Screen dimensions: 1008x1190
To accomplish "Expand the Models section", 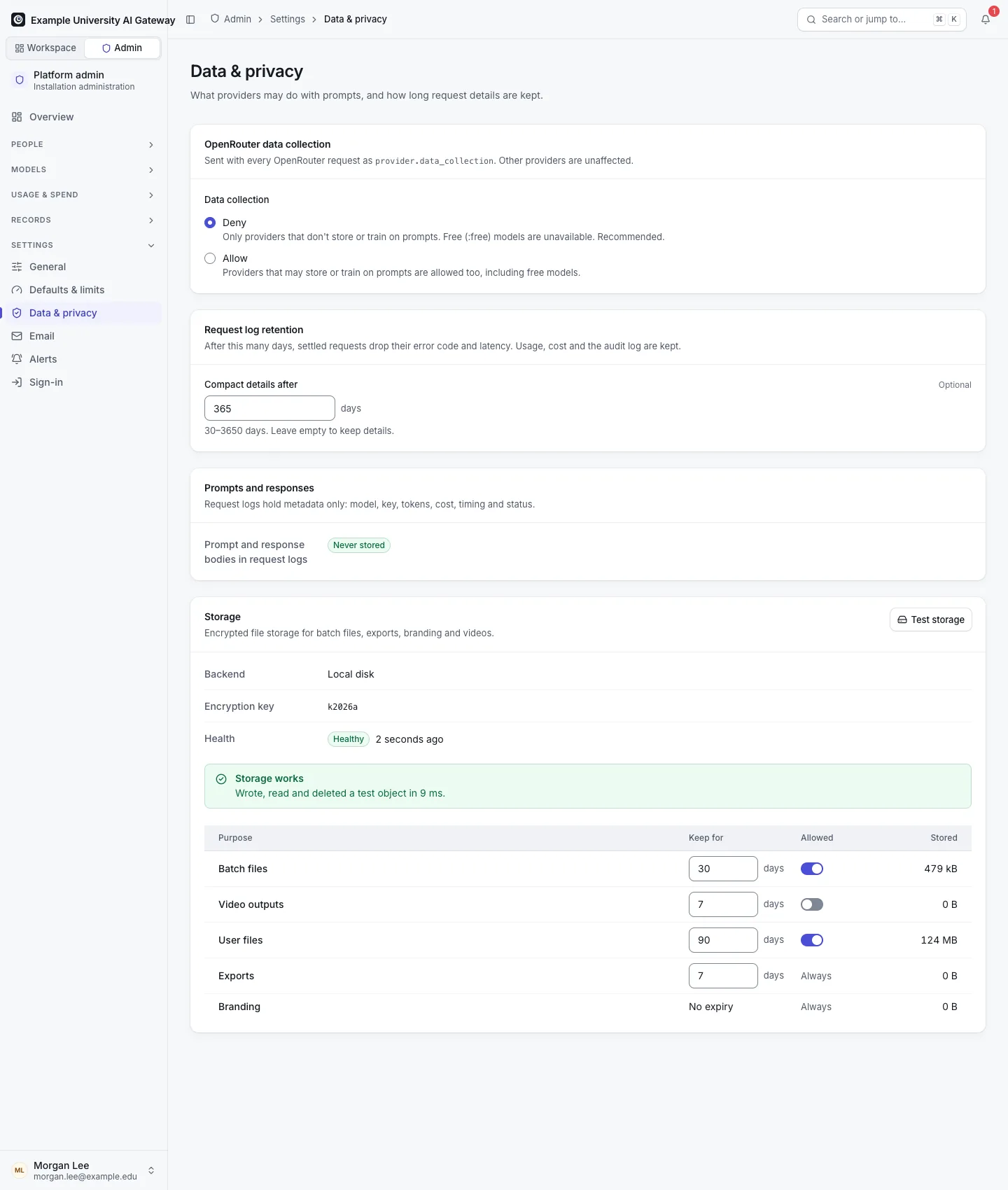I will 83,169.
